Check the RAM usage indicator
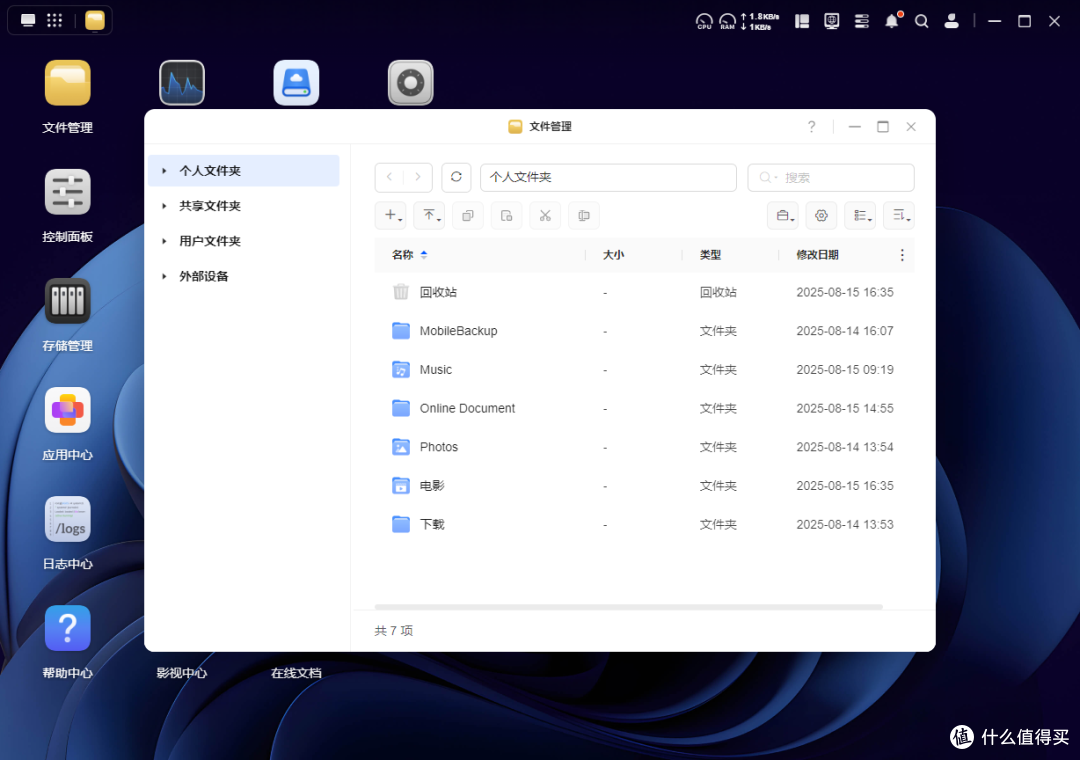Viewport: 1080px width, 760px height. (x=727, y=21)
